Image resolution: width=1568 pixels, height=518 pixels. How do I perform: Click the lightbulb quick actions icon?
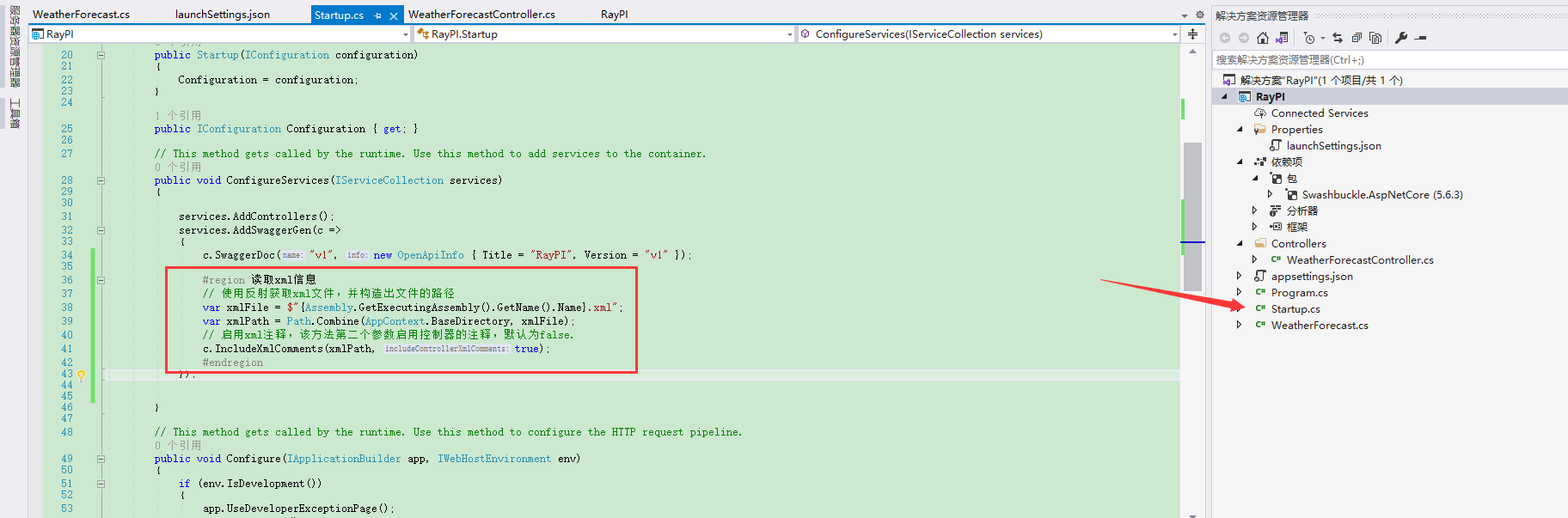tap(82, 375)
